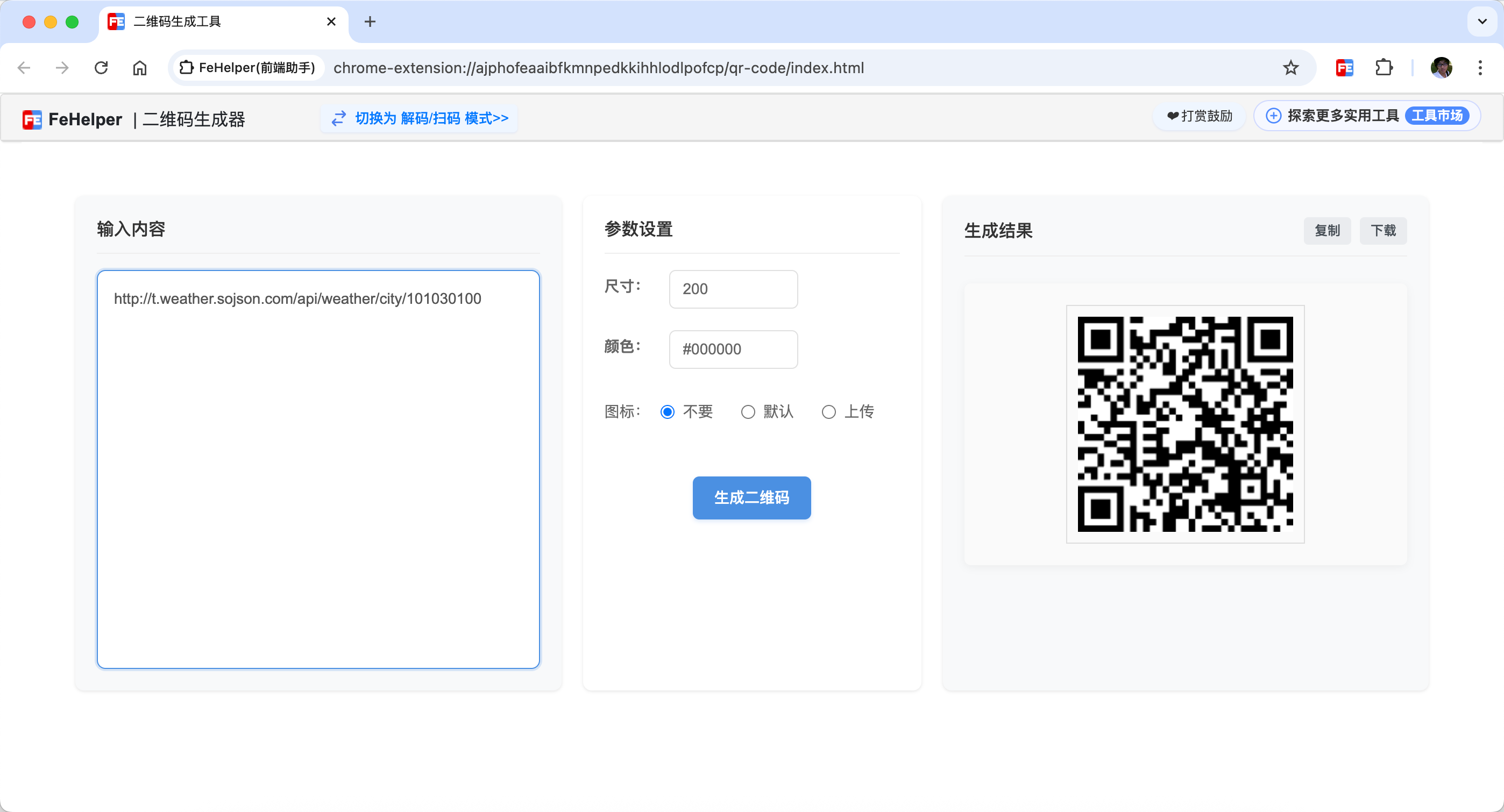Open the FeHelper site info chip

click(x=247, y=68)
